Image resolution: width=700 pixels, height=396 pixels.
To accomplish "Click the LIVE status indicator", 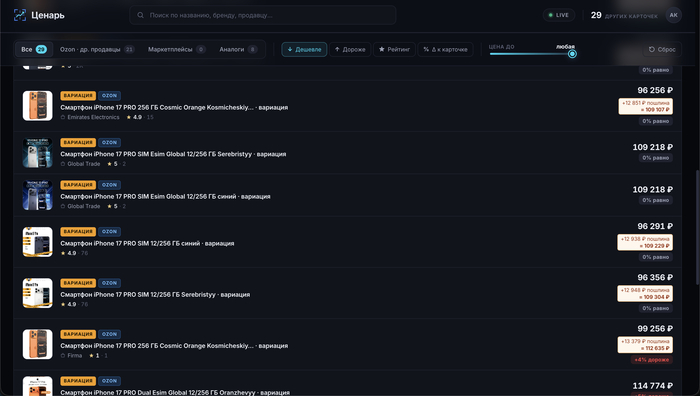I will (x=558, y=15).
